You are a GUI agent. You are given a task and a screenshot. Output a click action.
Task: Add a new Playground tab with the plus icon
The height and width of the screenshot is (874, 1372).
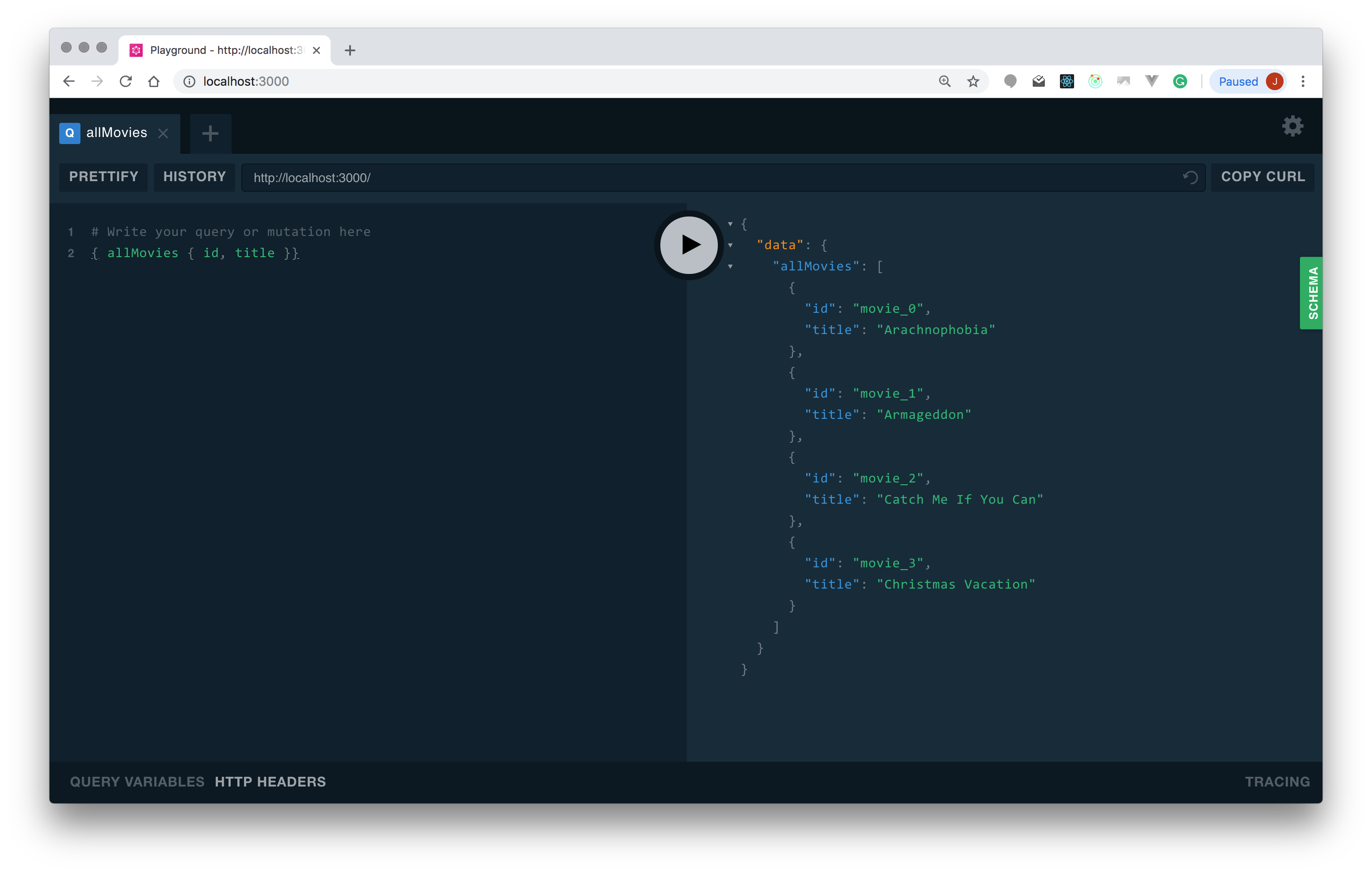[x=210, y=133]
